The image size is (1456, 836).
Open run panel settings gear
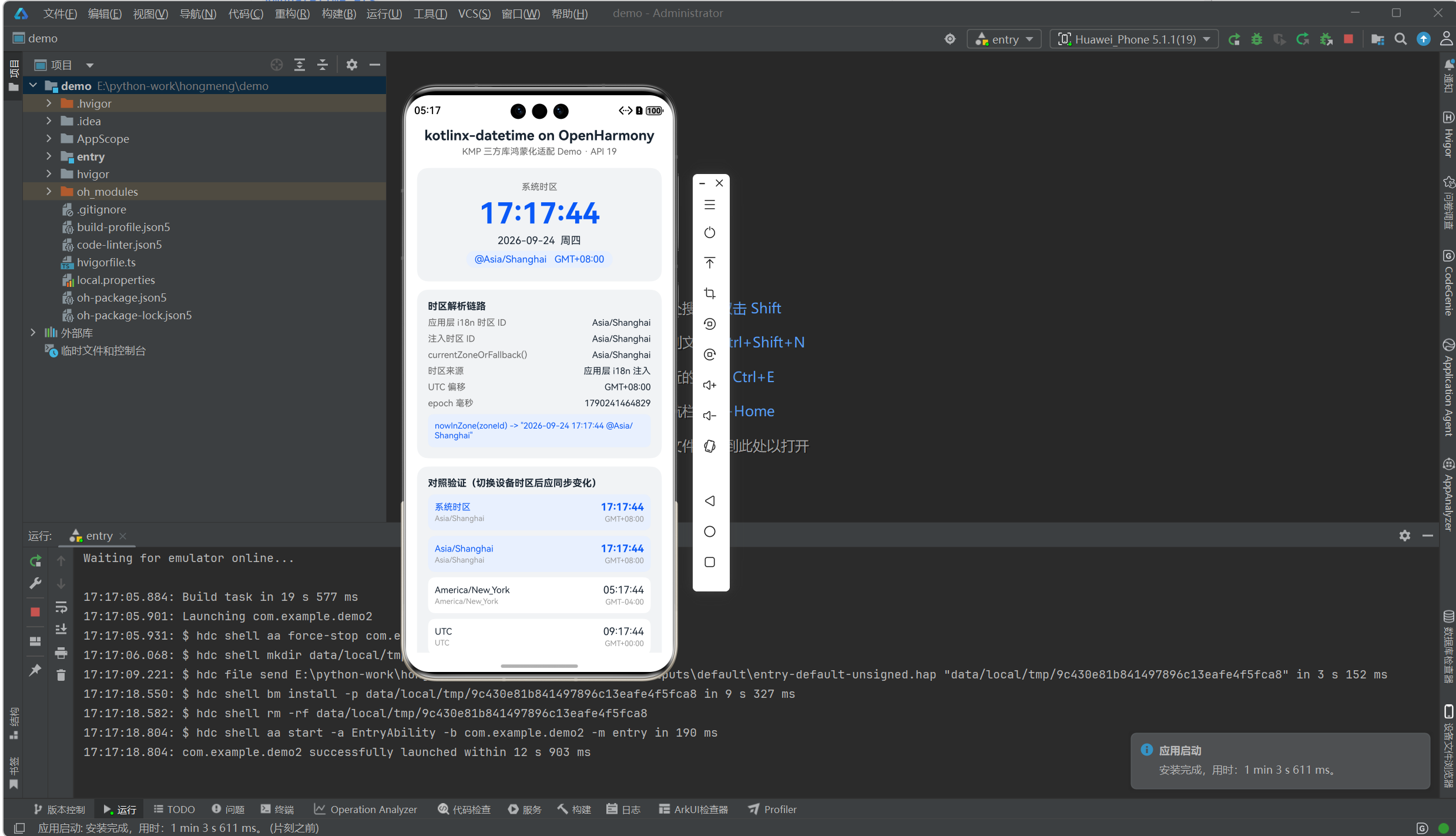tap(1405, 536)
